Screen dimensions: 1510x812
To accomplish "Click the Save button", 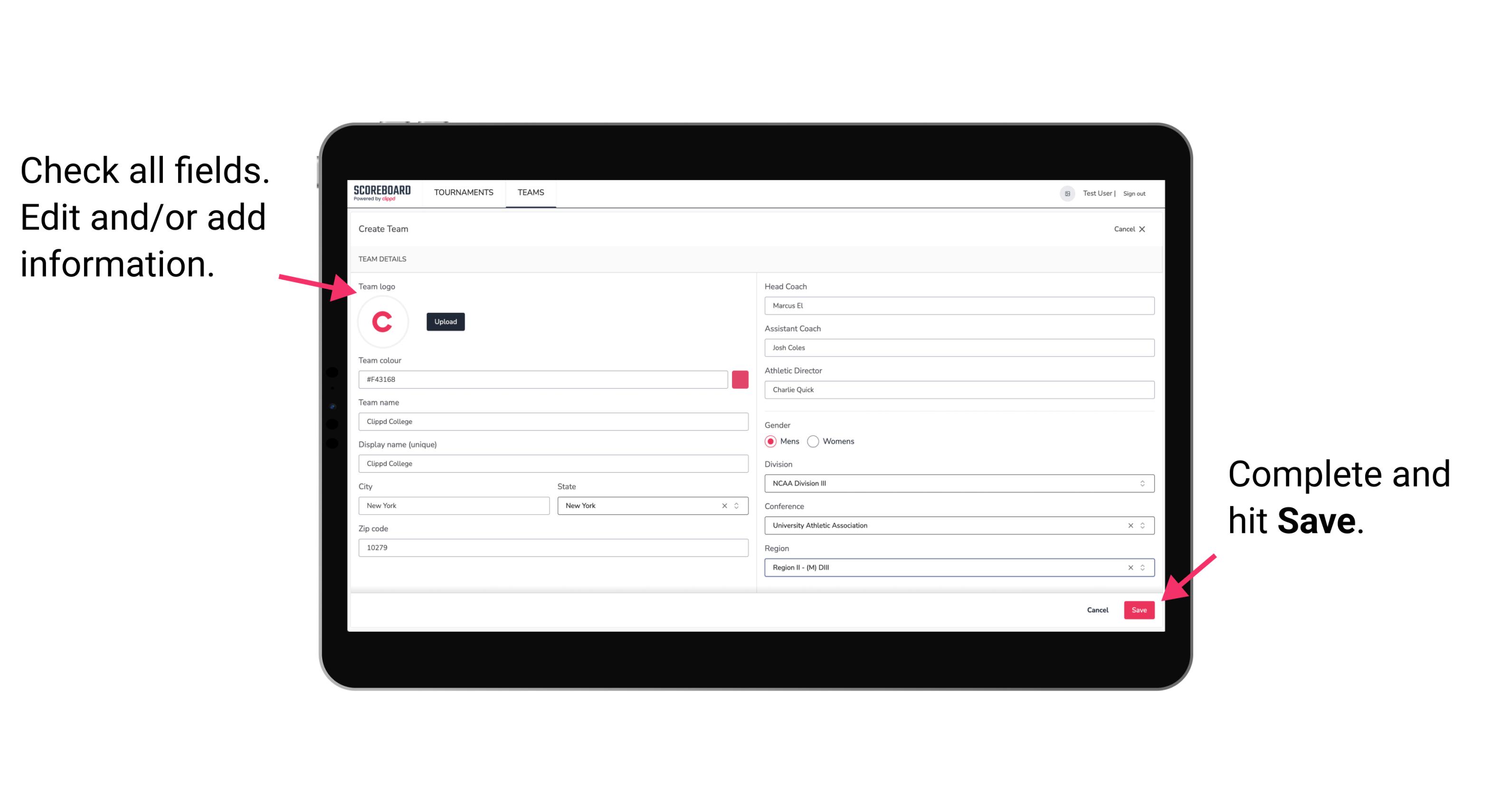I will 1138,608.
